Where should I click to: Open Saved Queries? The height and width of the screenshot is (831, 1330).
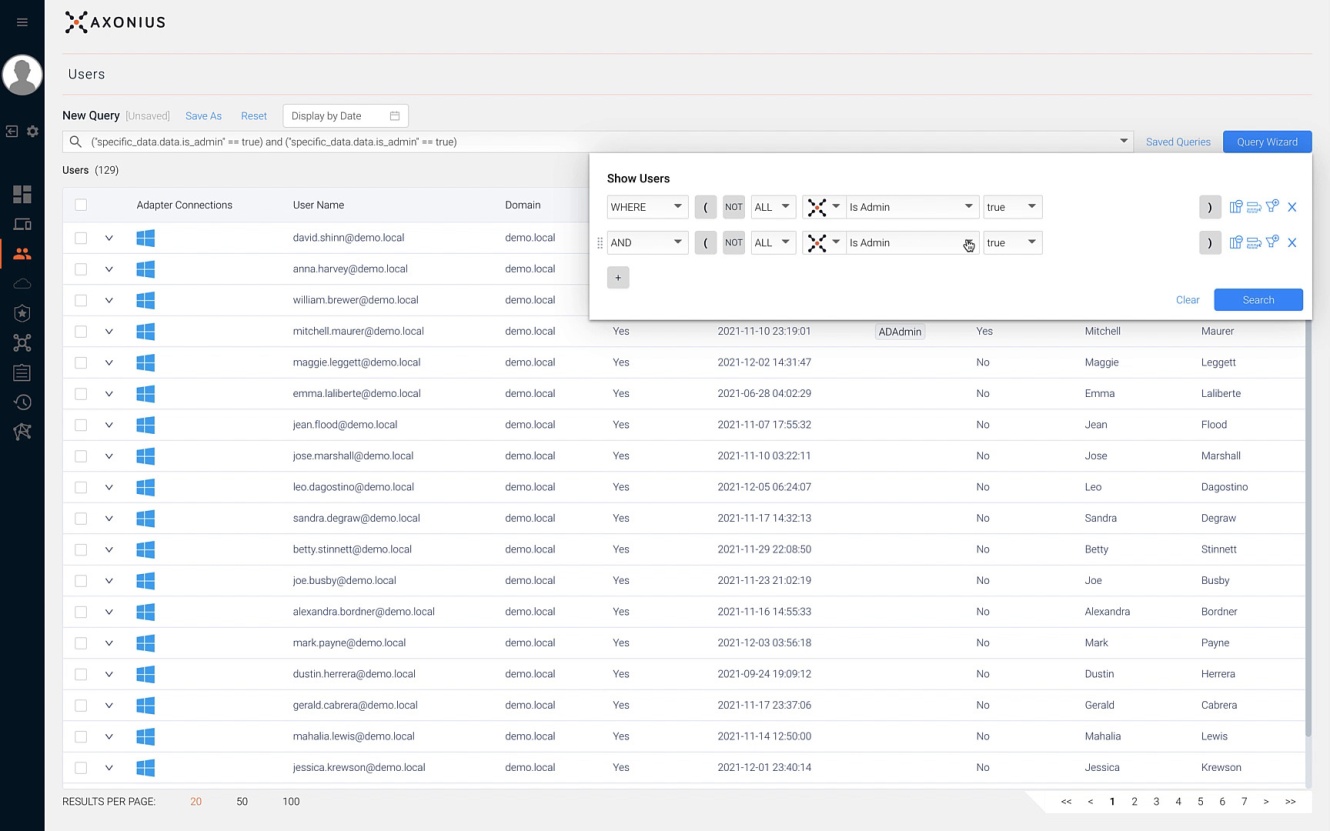coord(1178,142)
